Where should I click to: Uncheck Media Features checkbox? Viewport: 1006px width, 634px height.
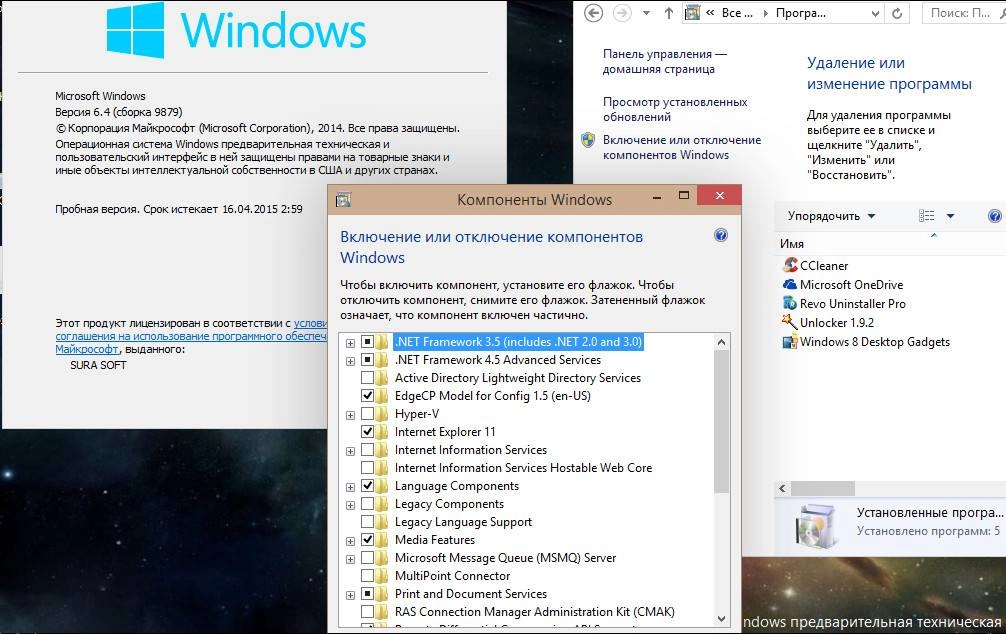[x=368, y=540]
